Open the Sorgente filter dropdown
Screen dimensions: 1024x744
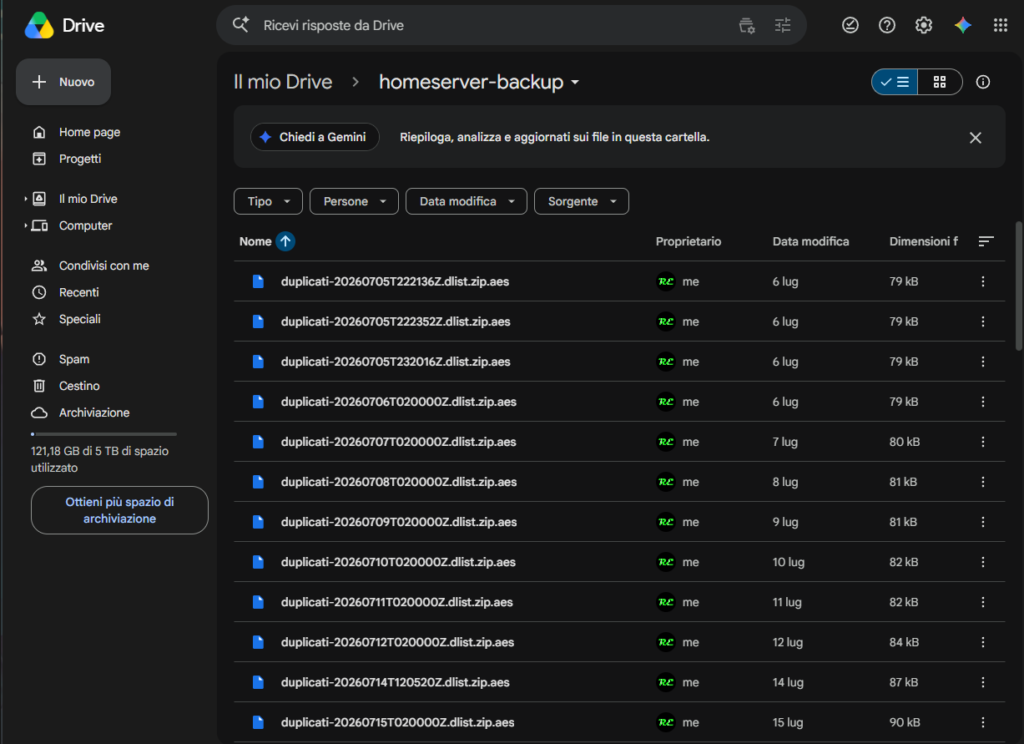click(x=581, y=201)
